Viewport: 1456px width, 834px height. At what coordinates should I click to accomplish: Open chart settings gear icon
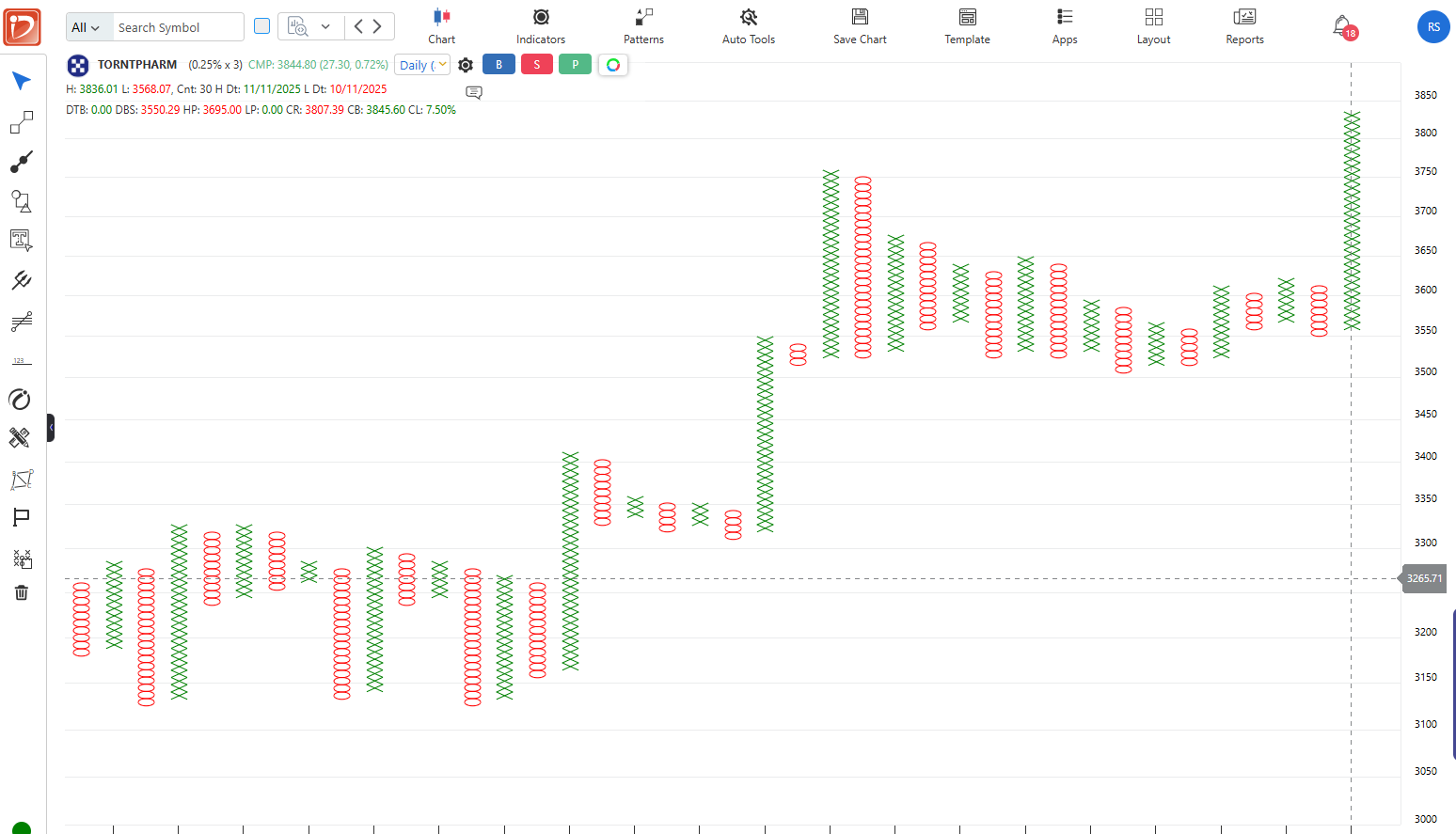[466, 65]
